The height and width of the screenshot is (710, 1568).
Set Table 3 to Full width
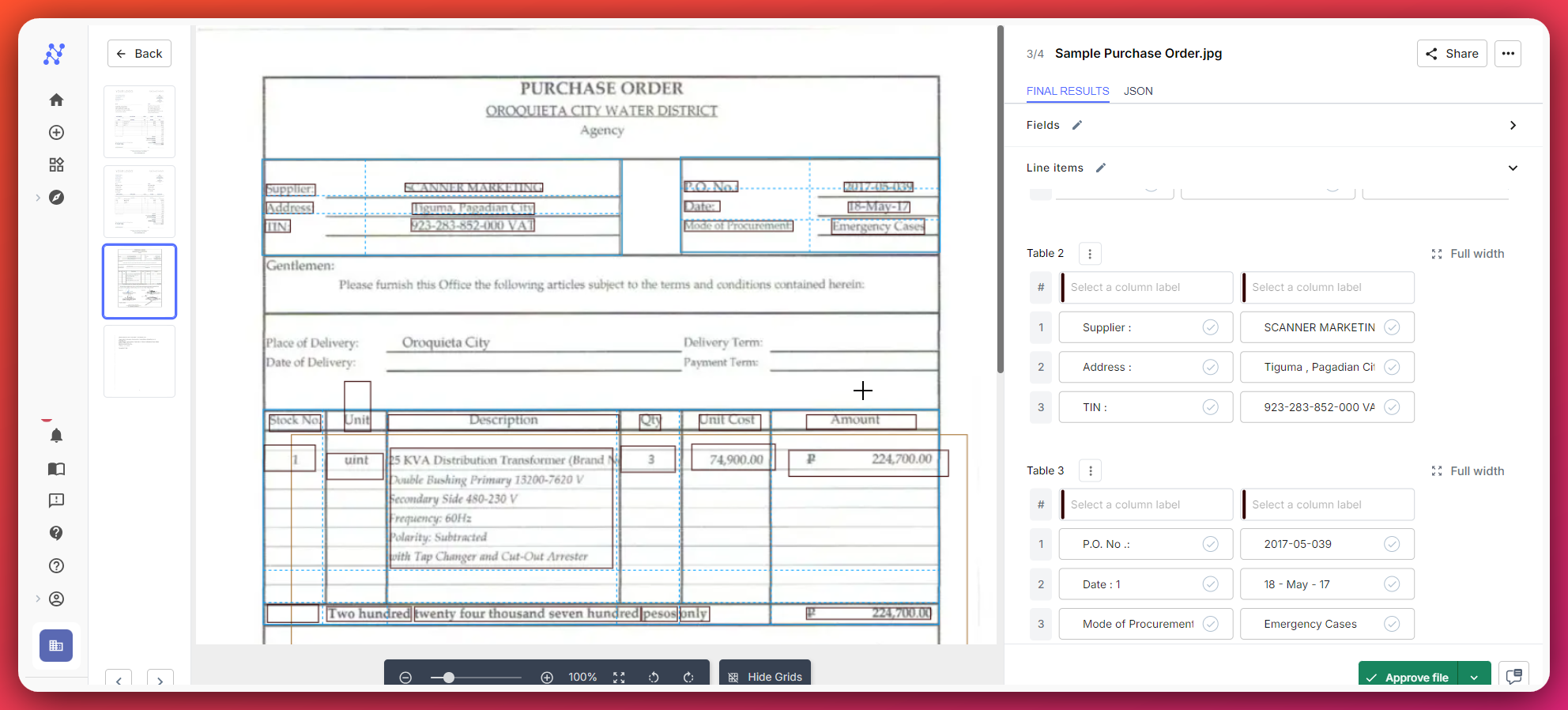(1468, 471)
